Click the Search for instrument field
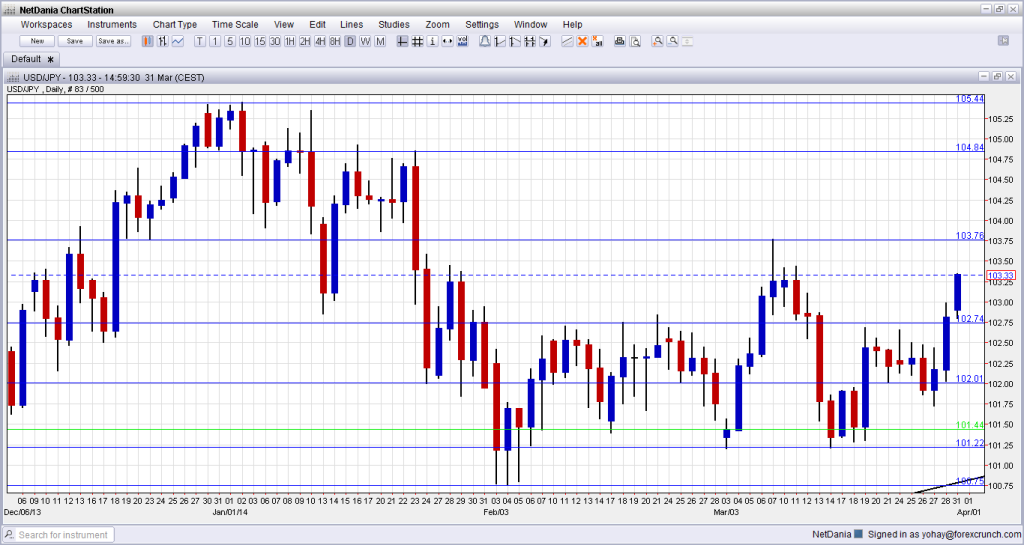Viewport: 1024px width, 545px height. click(59, 535)
